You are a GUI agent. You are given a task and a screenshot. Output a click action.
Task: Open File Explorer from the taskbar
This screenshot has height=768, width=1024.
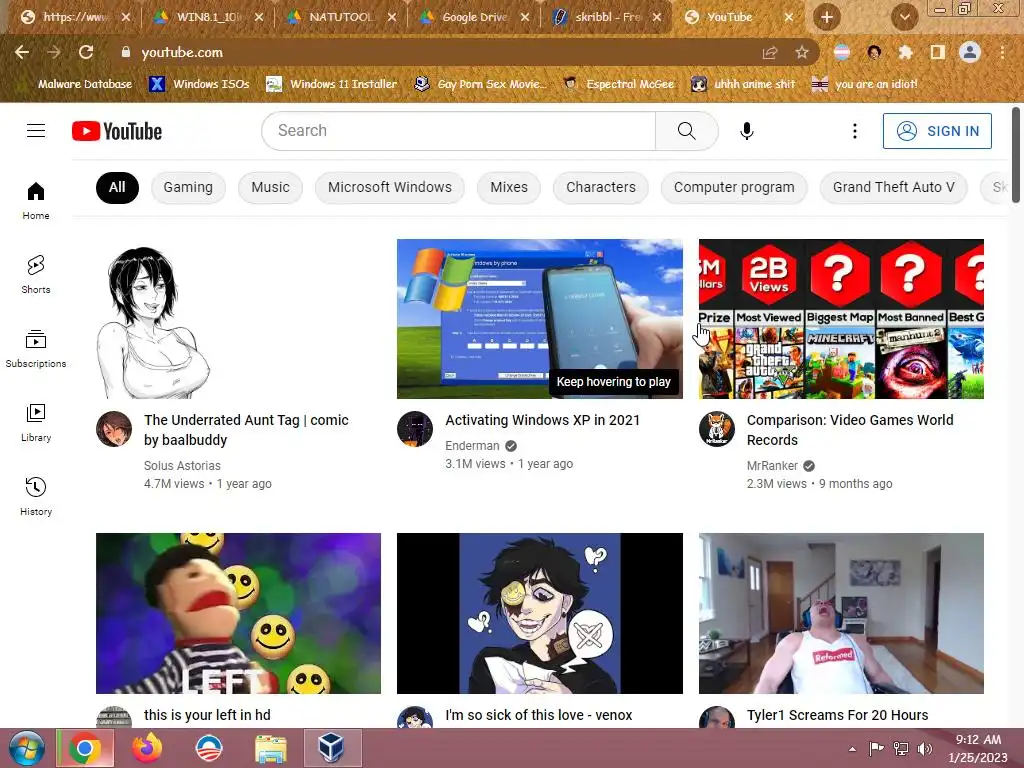[270, 748]
